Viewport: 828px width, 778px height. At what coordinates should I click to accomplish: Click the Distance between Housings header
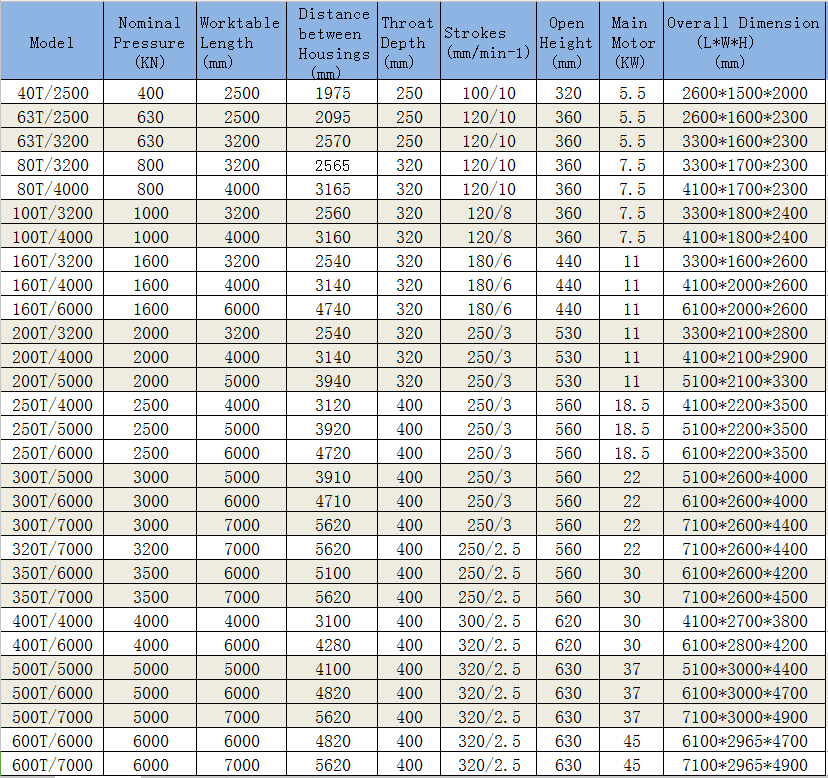[333, 43]
